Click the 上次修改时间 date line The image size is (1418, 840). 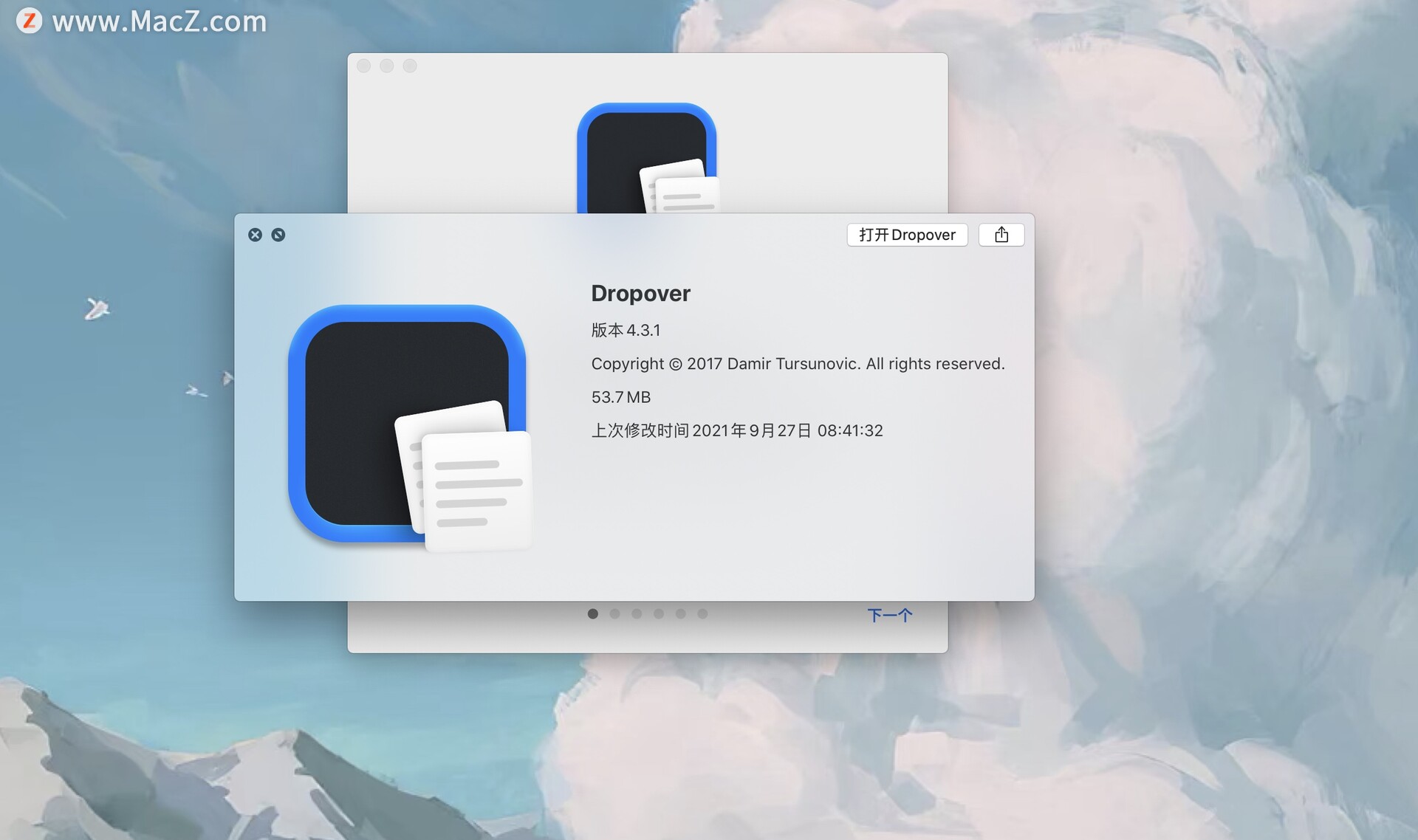(737, 430)
